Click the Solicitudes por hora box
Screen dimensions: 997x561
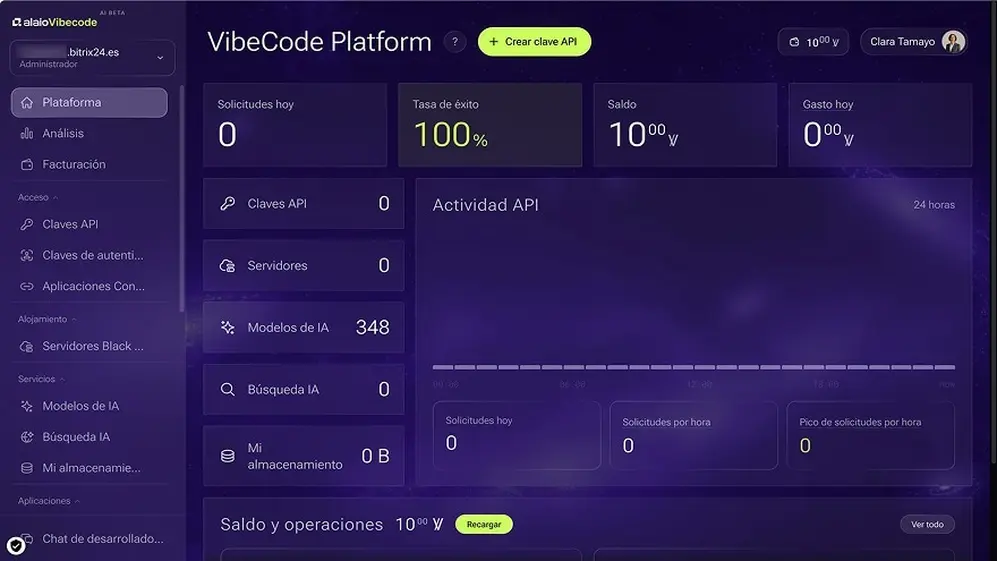[x=694, y=436]
